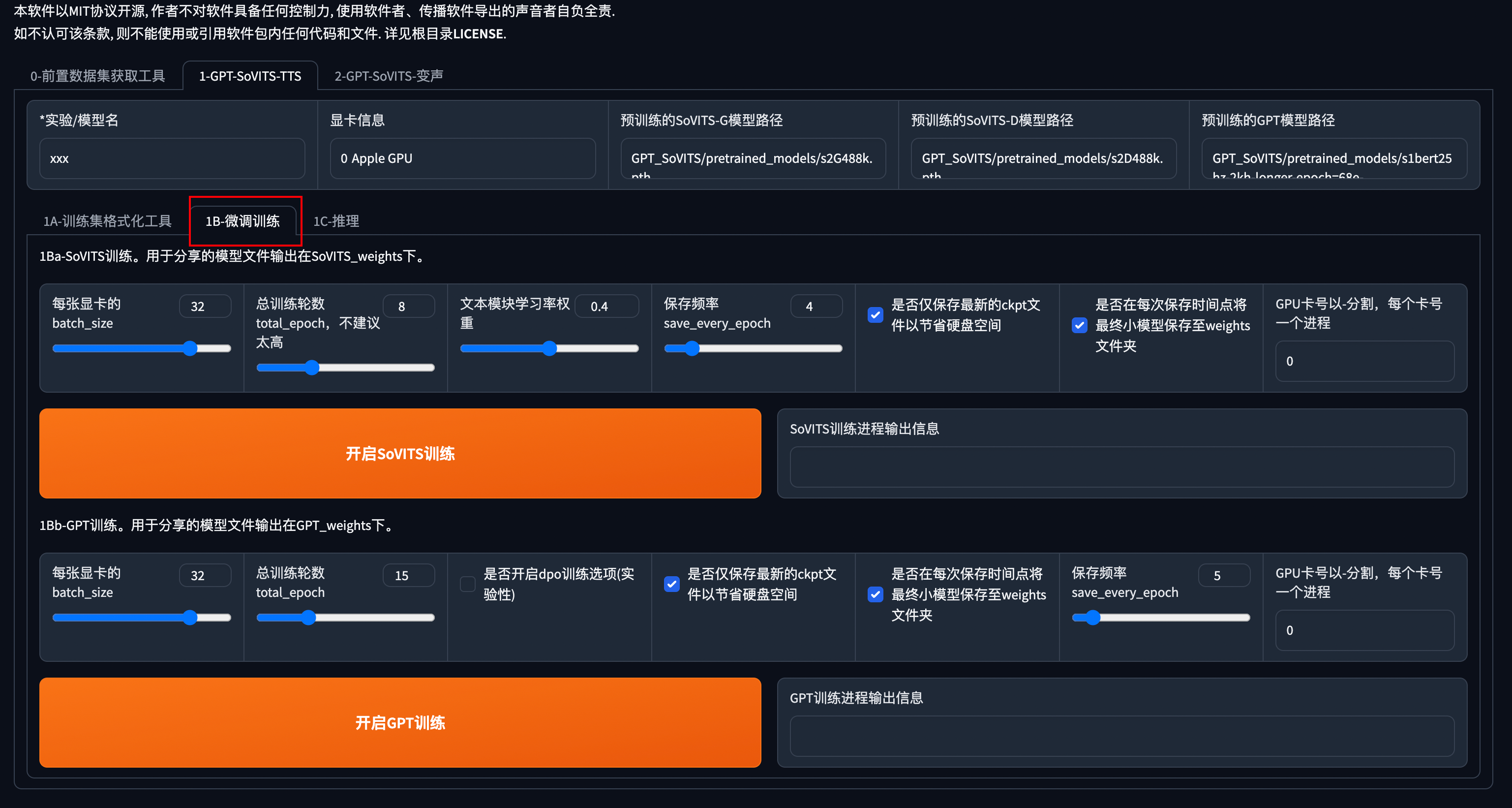
Task: Enable the dpo训练选项 checkbox
Action: (x=468, y=584)
